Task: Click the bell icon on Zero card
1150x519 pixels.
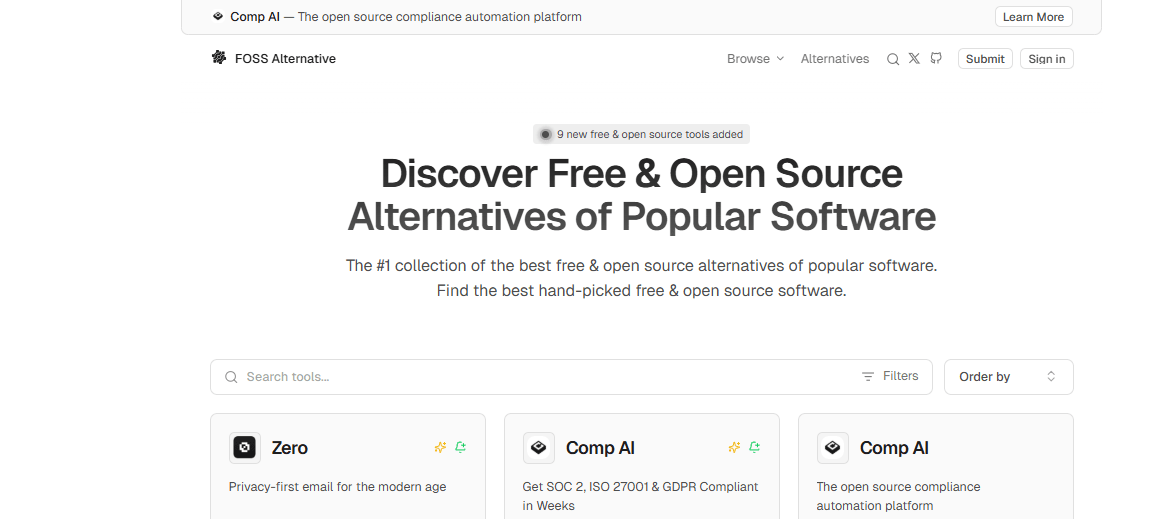Action: [460, 447]
